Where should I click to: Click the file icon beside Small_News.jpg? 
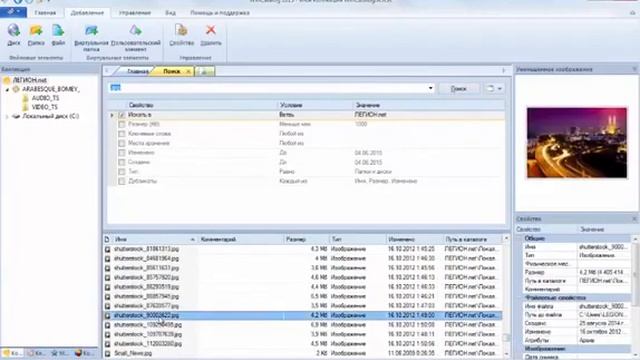[107, 353]
